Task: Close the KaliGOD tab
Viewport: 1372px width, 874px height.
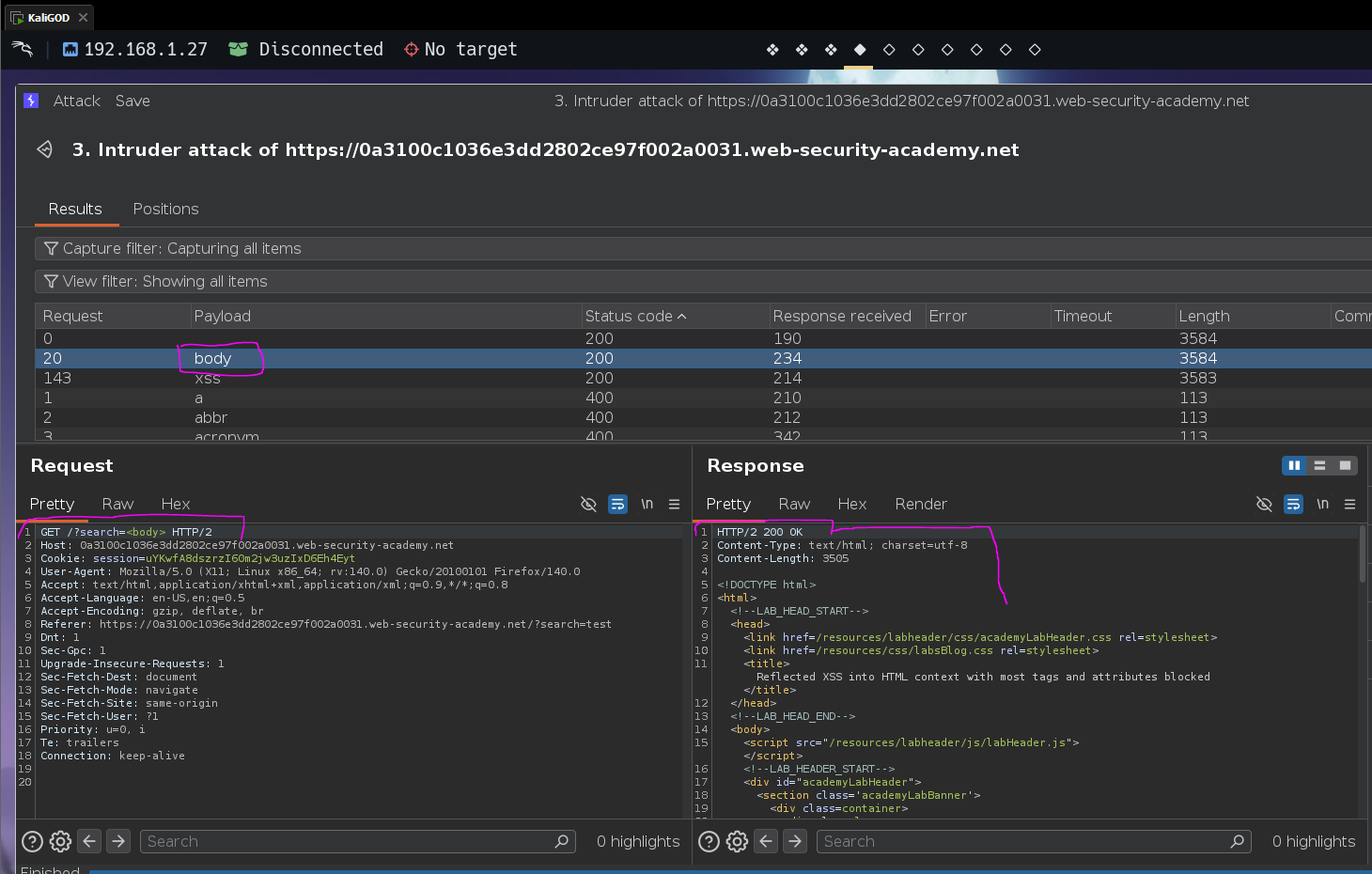Action: coord(83,17)
